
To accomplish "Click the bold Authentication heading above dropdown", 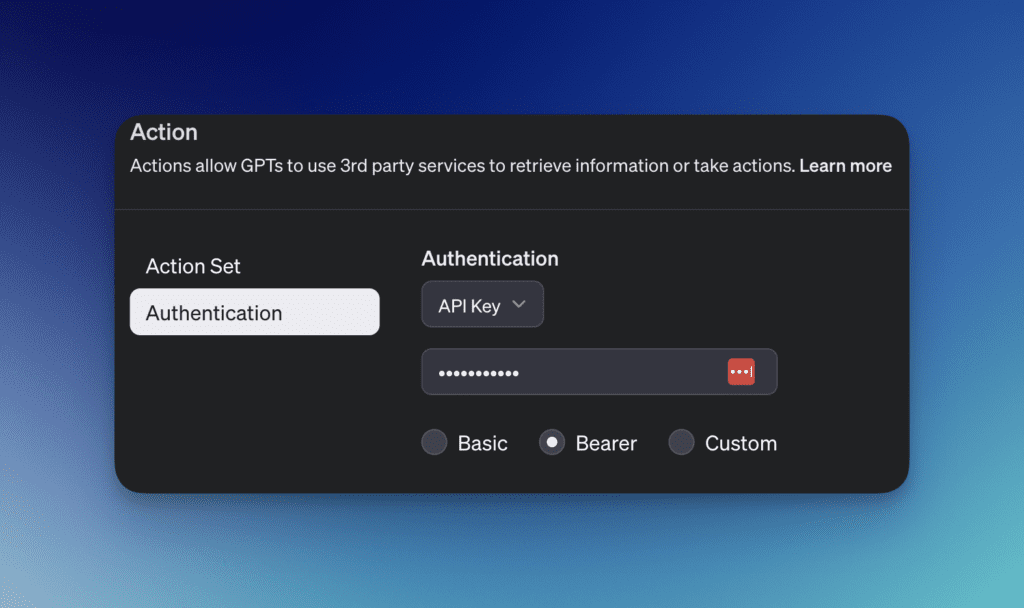I will pos(490,259).
